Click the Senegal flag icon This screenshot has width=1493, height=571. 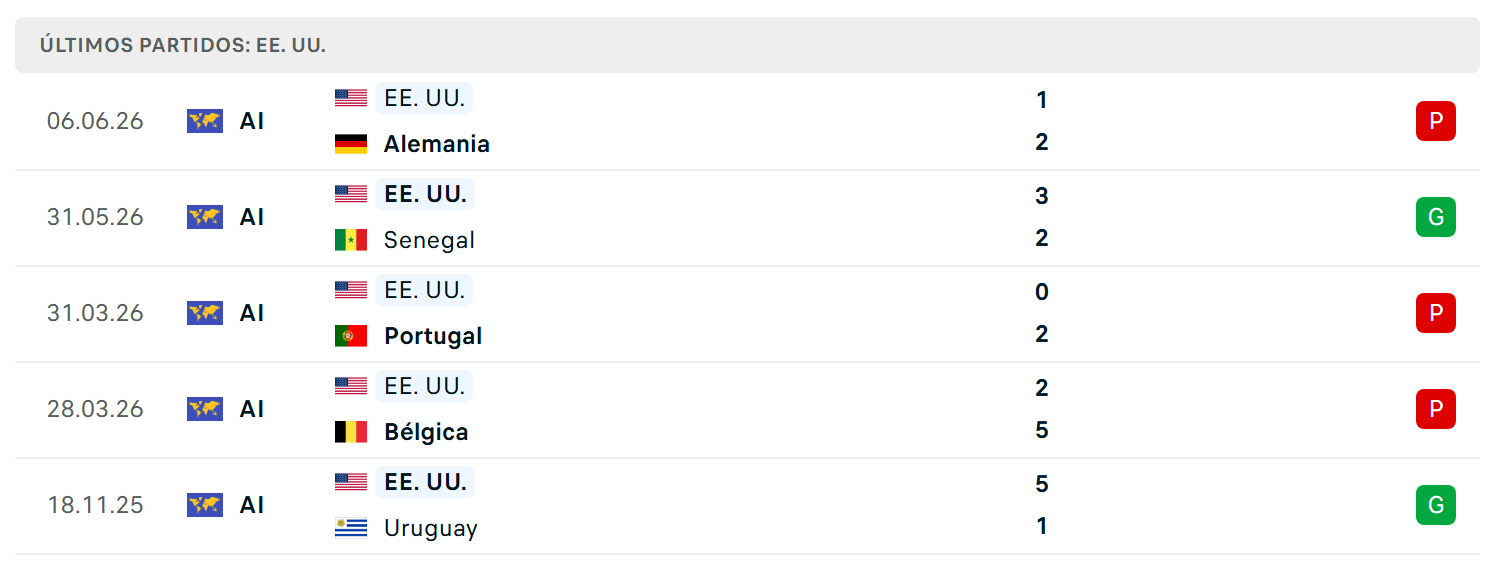(x=351, y=240)
